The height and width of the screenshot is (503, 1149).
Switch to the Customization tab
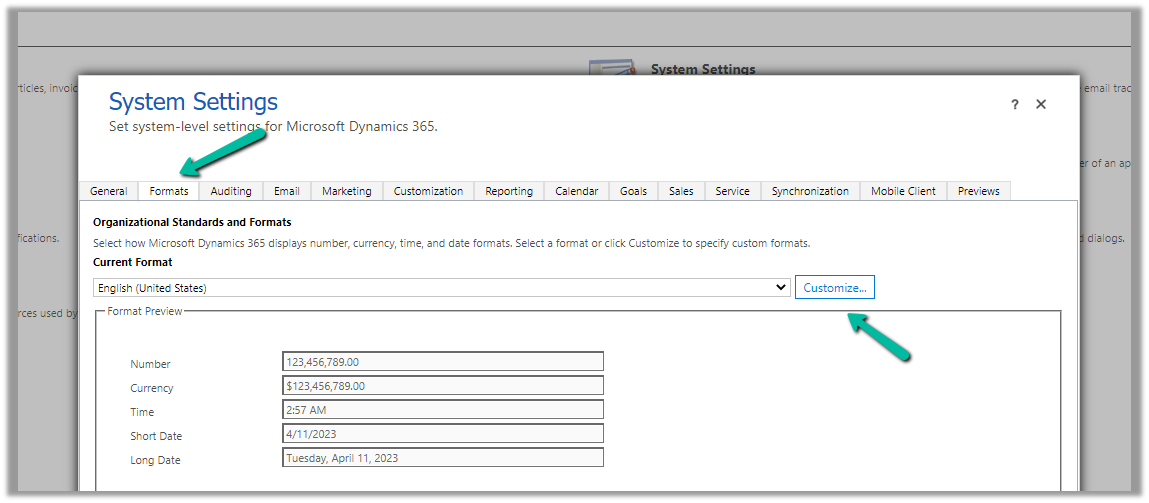pyautogui.click(x=428, y=191)
